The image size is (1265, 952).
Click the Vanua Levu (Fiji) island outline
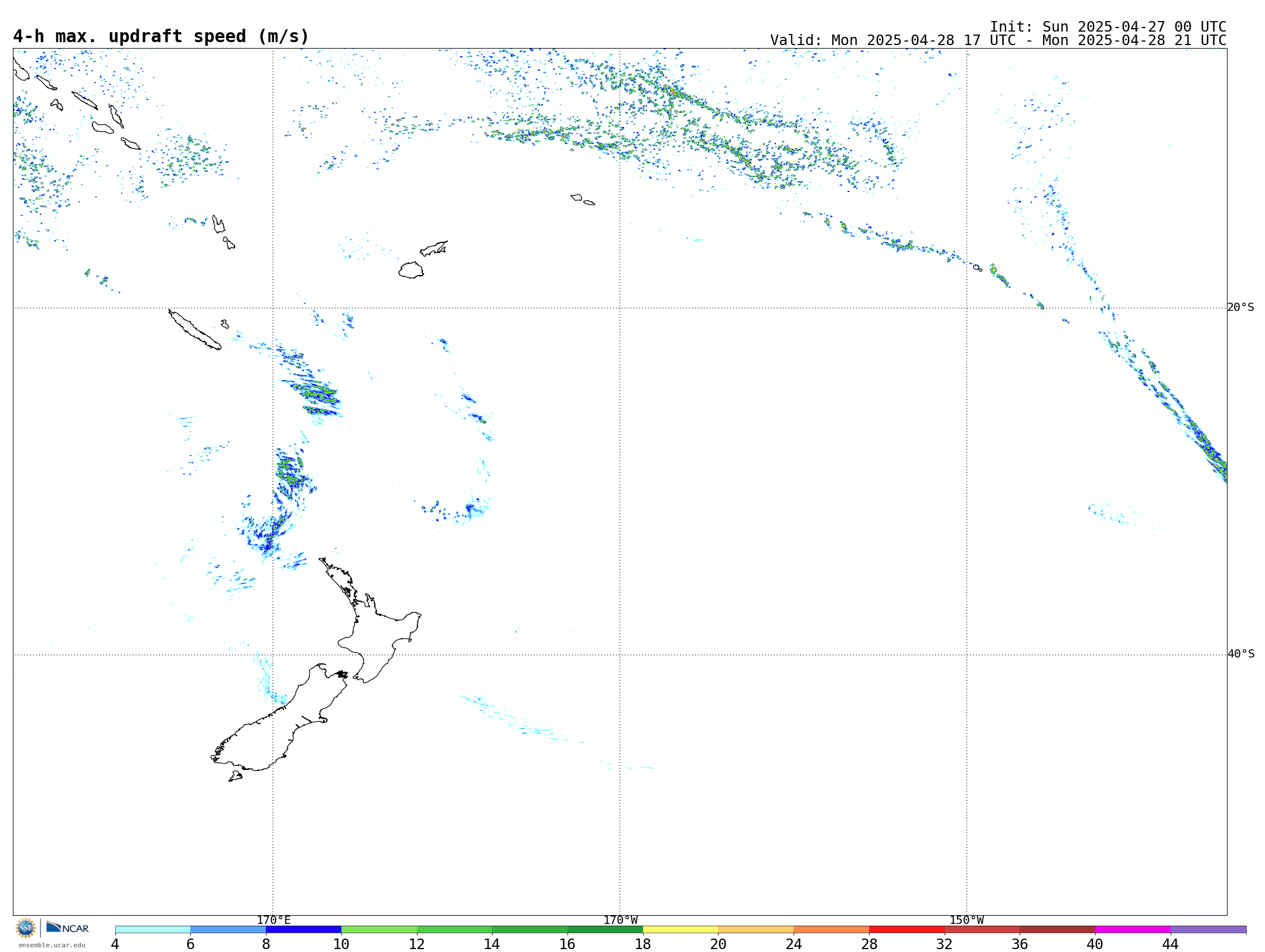434,248
